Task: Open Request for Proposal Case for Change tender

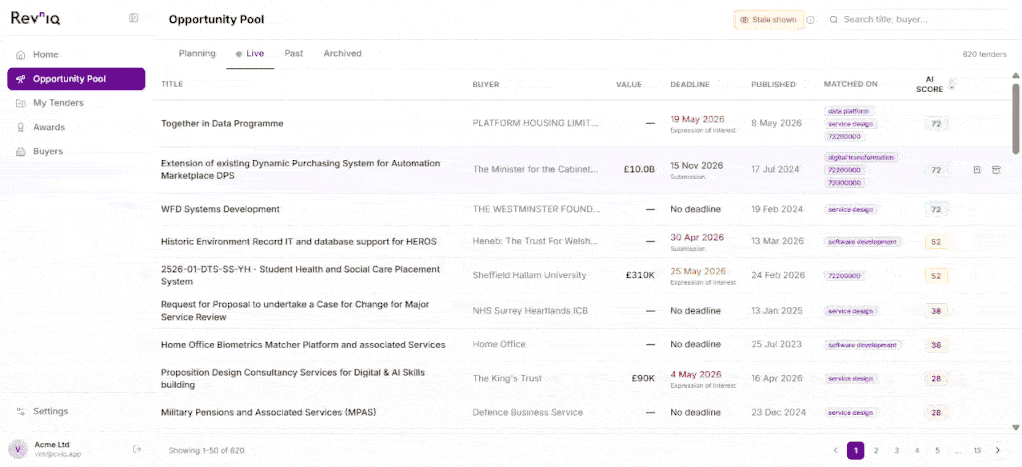Action: pyautogui.click(x=295, y=310)
